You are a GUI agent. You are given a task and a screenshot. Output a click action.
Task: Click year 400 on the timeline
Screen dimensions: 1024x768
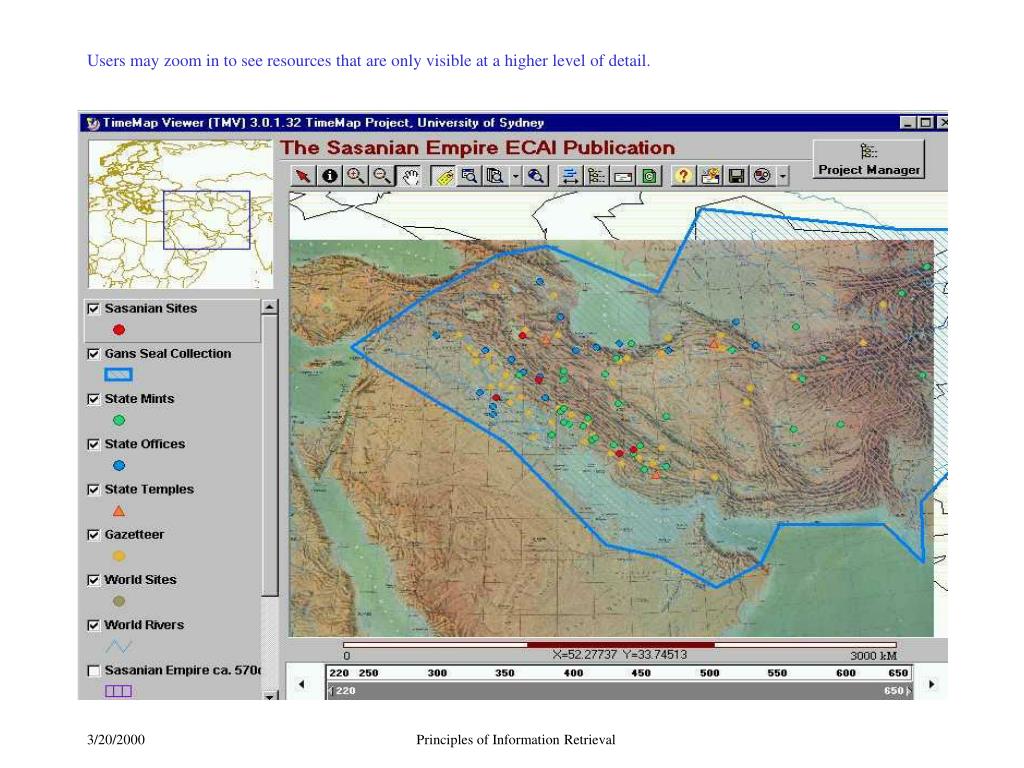(x=573, y=673)
